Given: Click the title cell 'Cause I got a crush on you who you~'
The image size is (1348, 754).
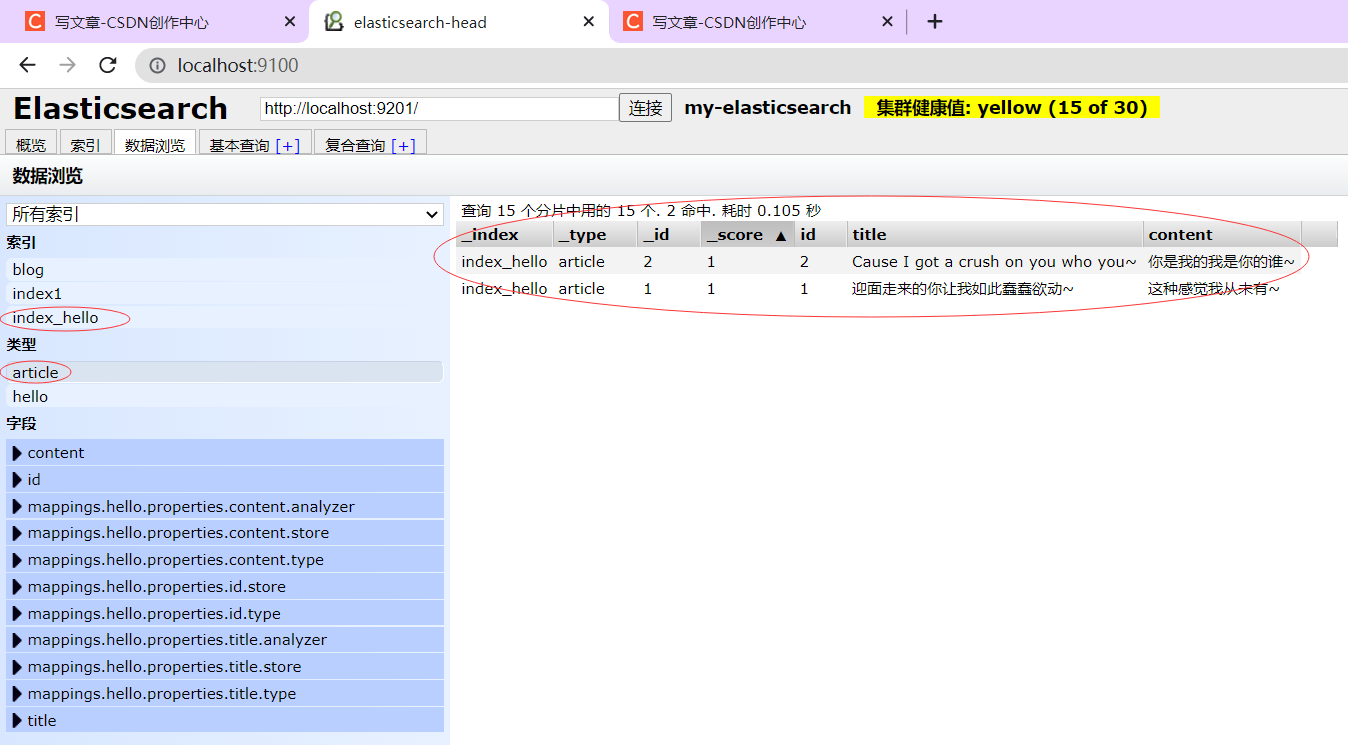Looking at the screenshot, I should point(994,262).
